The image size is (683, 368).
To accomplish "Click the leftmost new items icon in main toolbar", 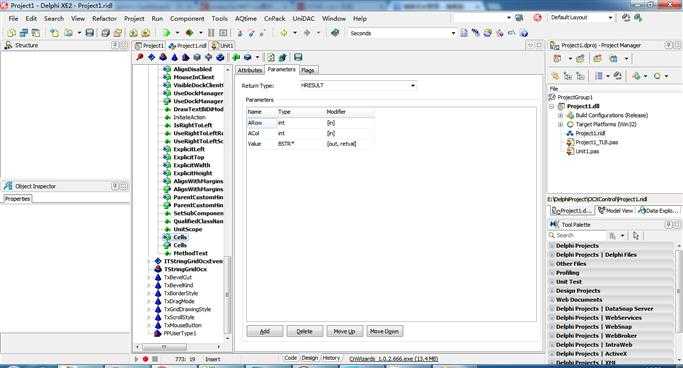I will (x=11, y=33).
